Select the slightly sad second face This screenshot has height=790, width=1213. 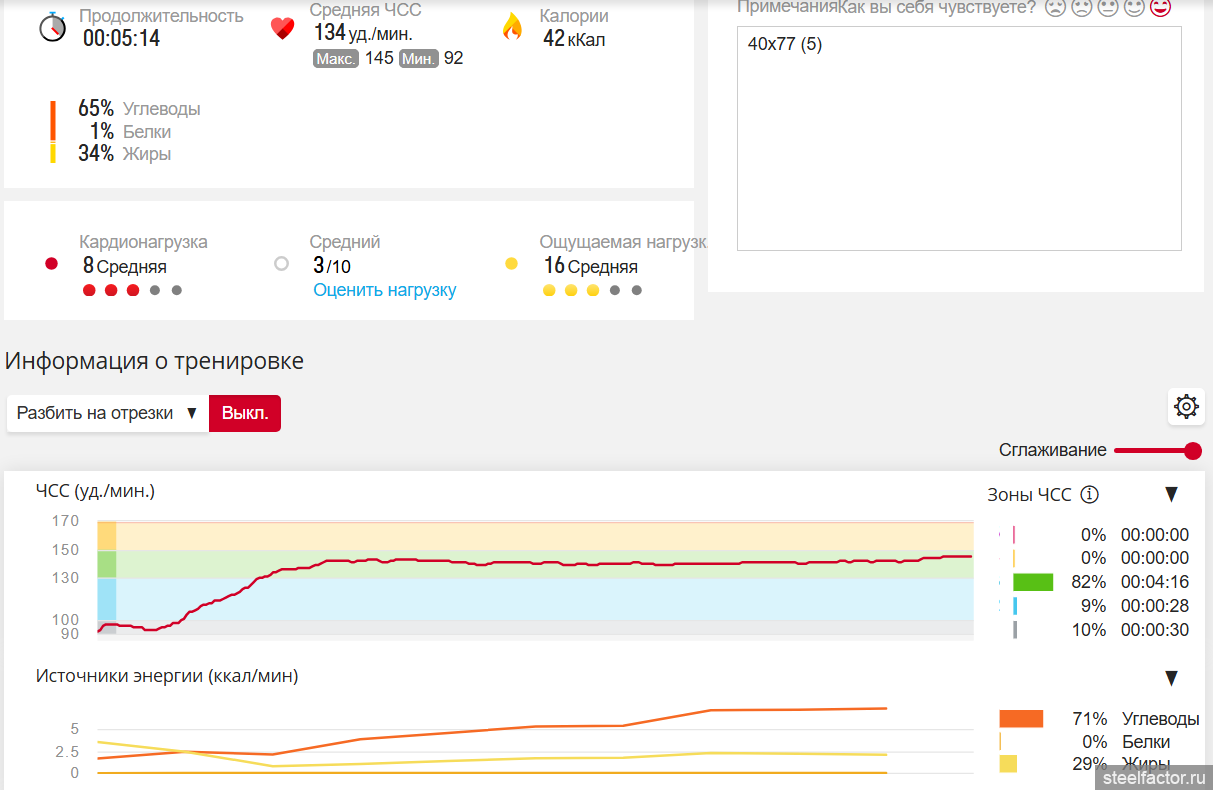click(x=1081, y=8)
